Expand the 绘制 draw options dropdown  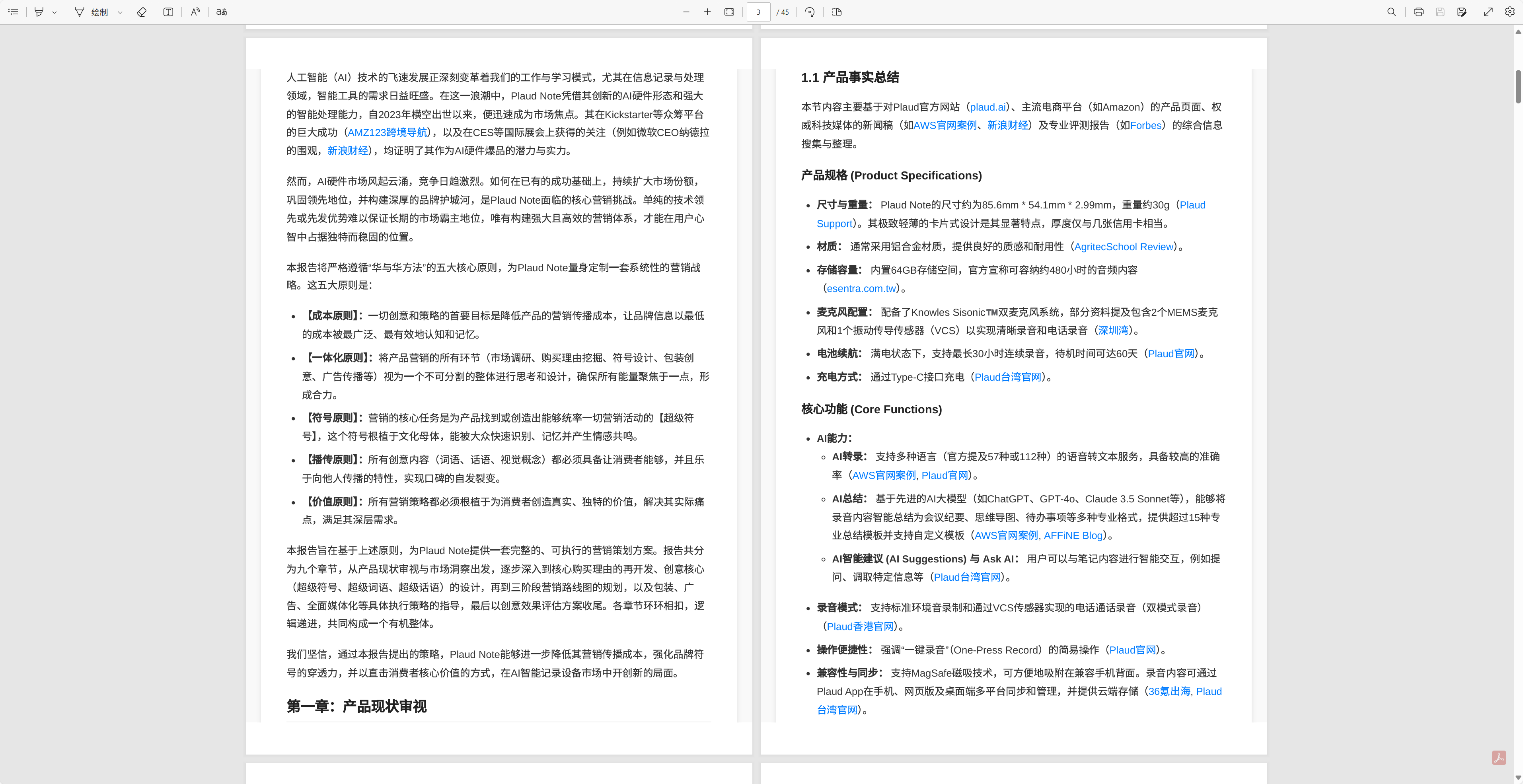coord(120,12)
